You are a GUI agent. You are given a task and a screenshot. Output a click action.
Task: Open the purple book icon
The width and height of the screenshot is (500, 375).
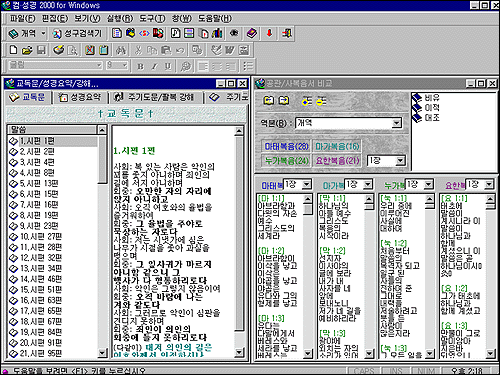point(252,33)
